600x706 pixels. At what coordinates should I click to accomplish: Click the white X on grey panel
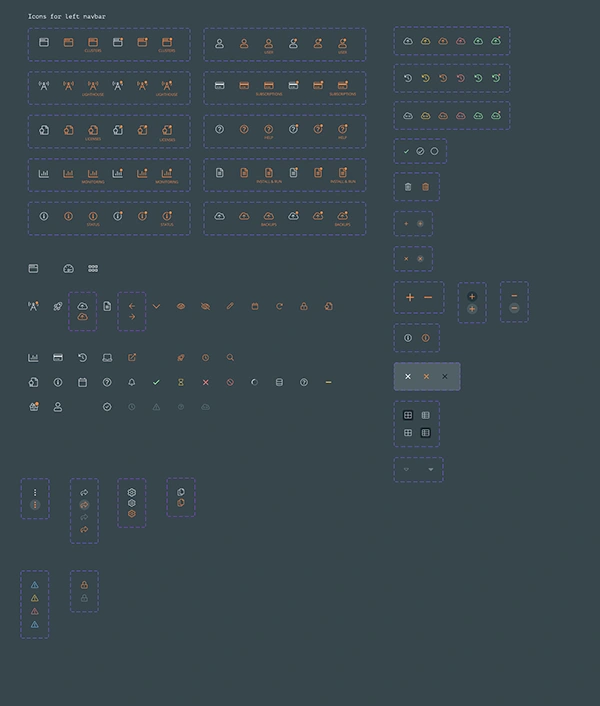(408, 376)
